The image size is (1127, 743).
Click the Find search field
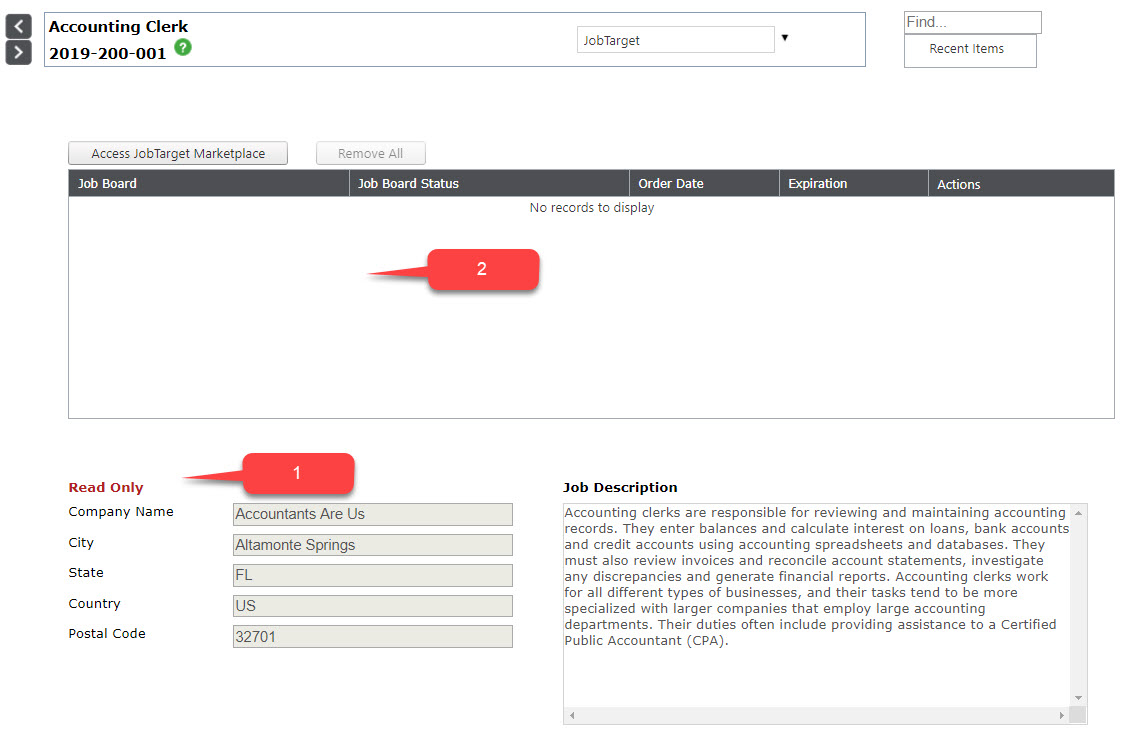972,22
